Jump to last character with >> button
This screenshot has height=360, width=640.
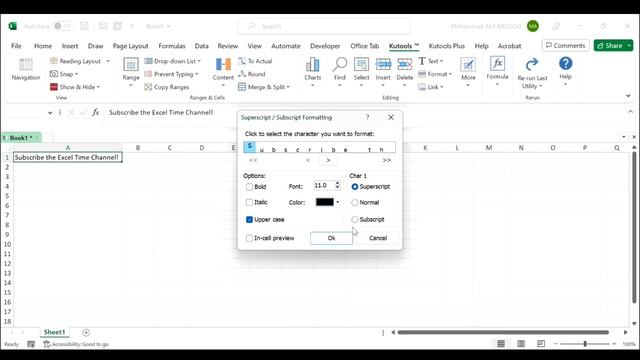pyautogui.click(x=387, y=160)
